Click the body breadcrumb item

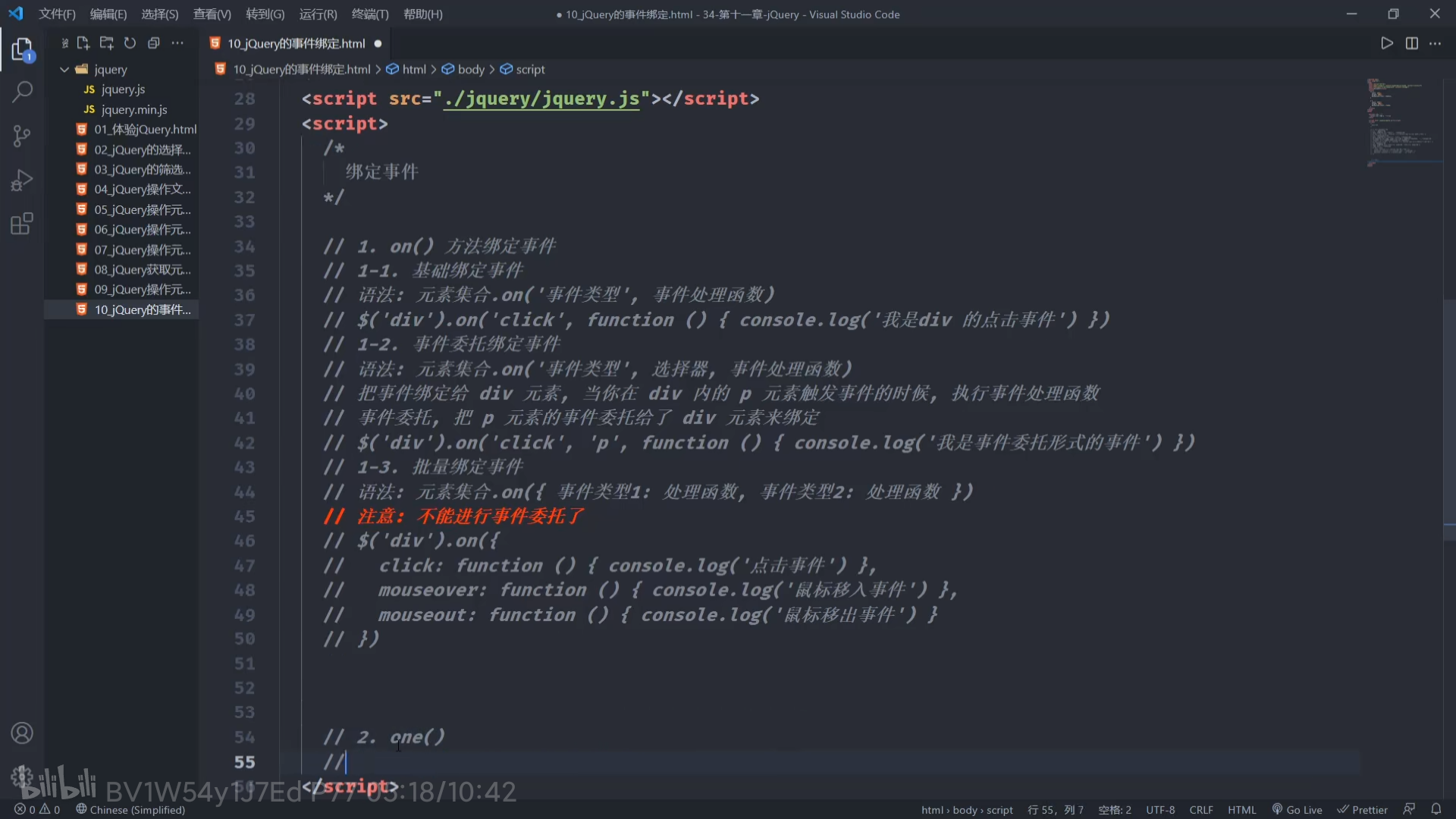pyautogui.click(x=470, y=69)
